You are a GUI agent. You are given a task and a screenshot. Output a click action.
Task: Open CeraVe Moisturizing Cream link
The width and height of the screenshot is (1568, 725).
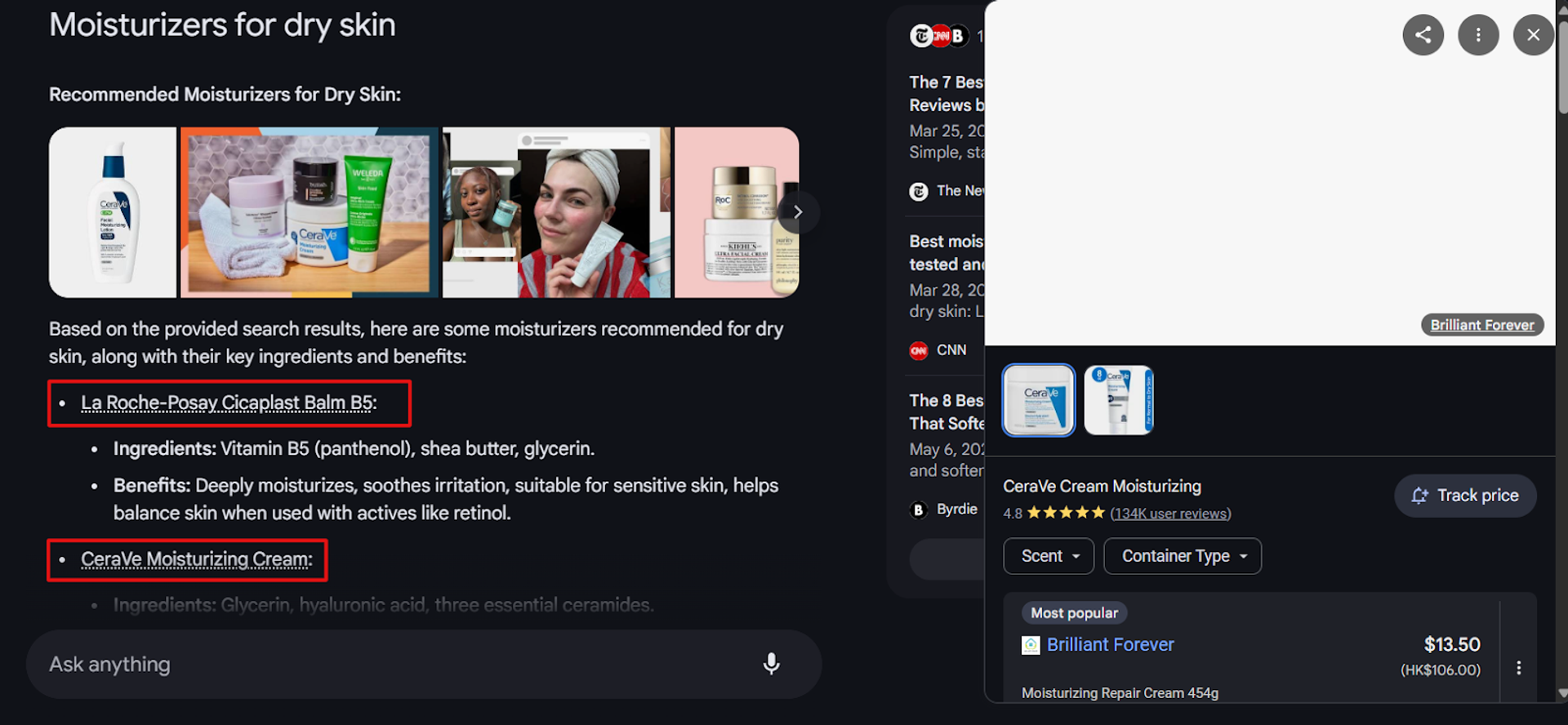197,560
